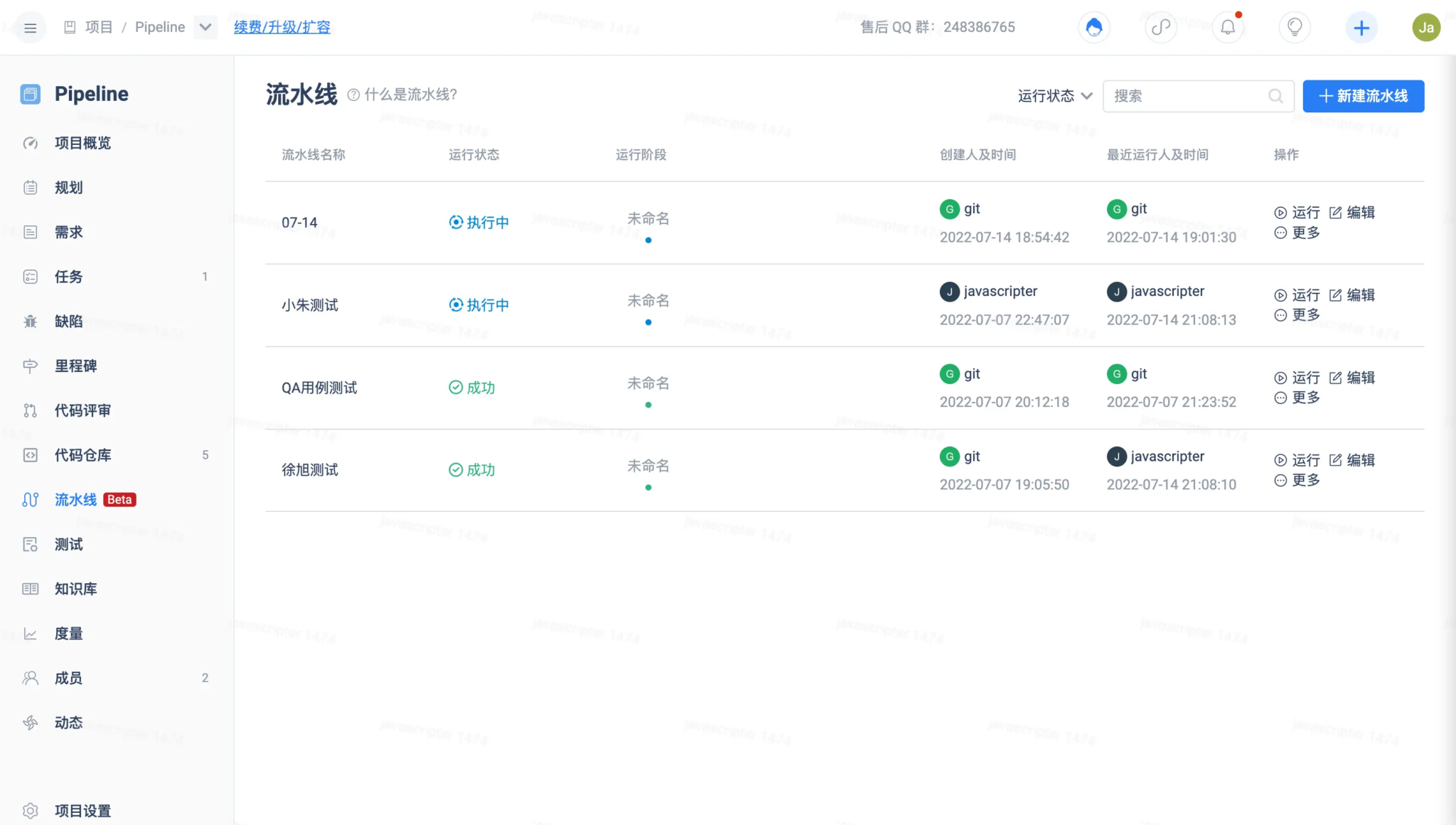Click the hamburger menu icon
This screenshot has width=1456, height=825.
tap(30, 27)
